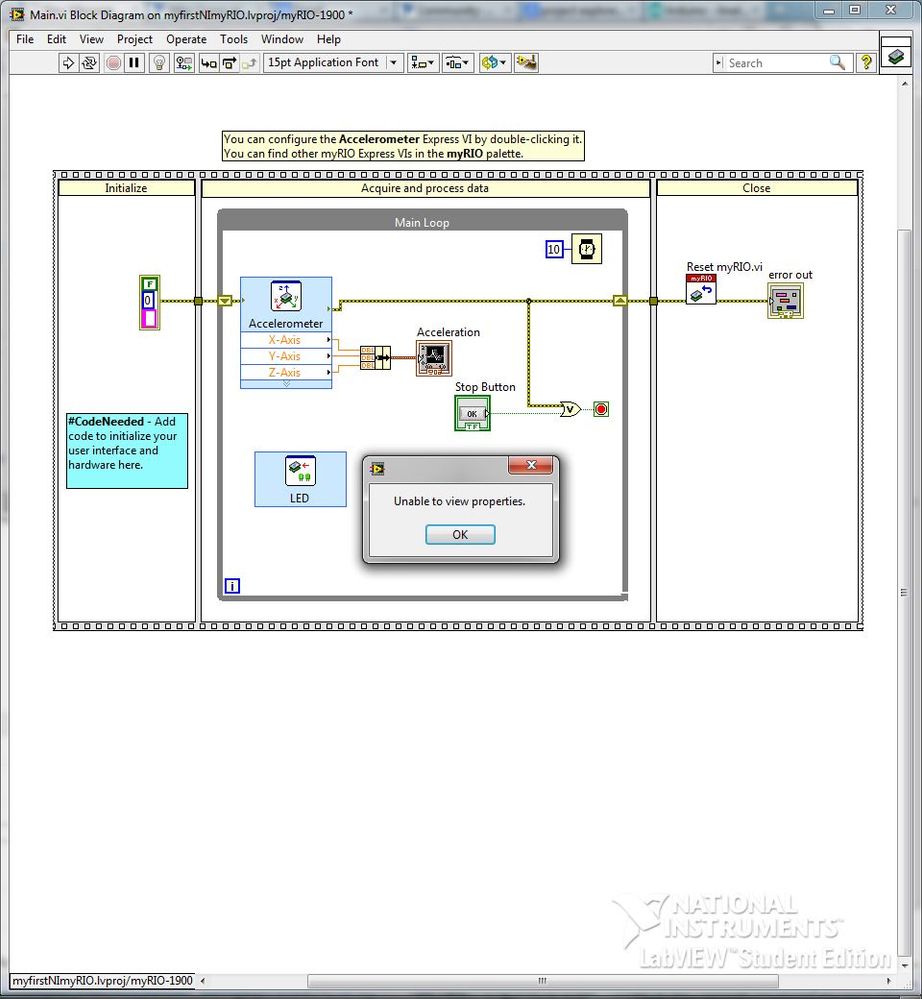
Task: Open Reorder dropdown
Action: (494, 62)
